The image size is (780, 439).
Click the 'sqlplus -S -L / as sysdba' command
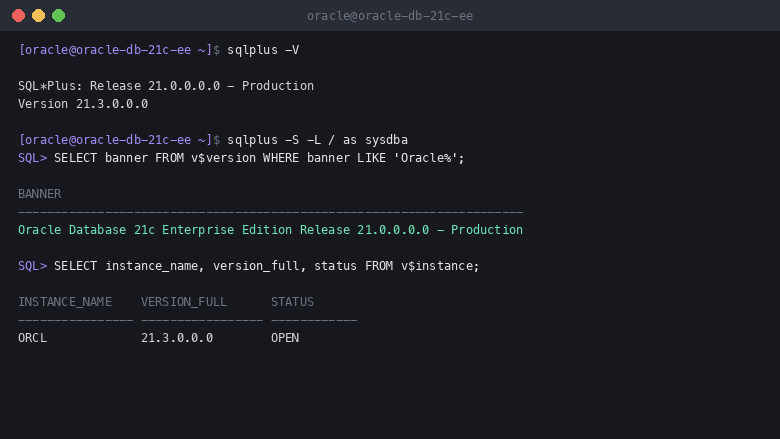tap(317, 140)
